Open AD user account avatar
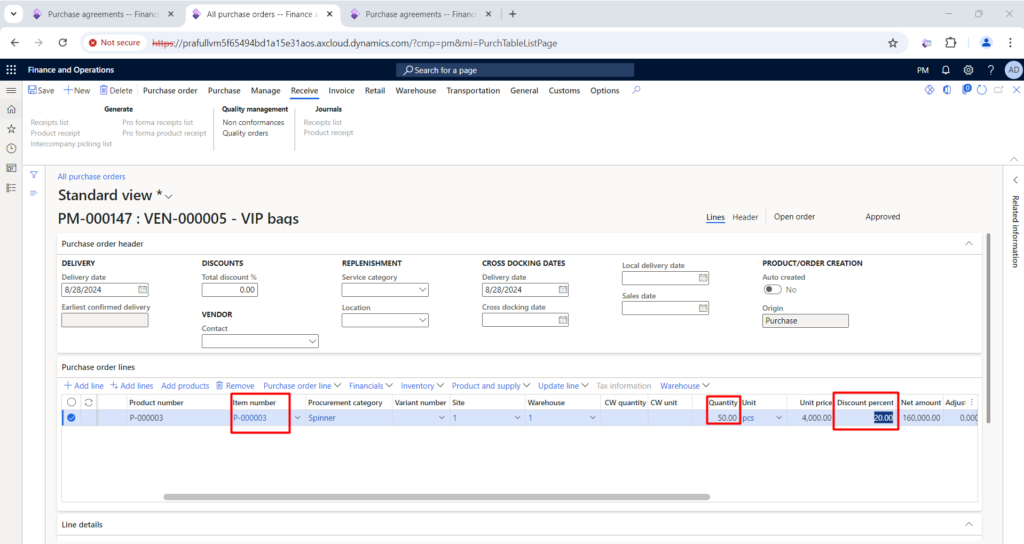1024x544 pixels. pyautogui.click(x=1014, y=70)
